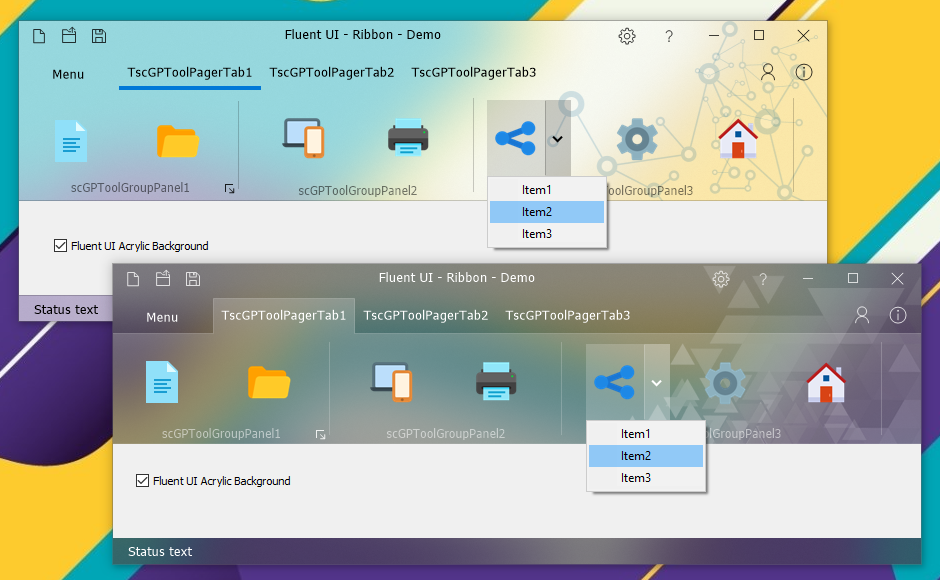Uncheck Fluent UI Acrylic Background in light window
The width and height of the screenshot is (940, 580).
click(60, 245)
